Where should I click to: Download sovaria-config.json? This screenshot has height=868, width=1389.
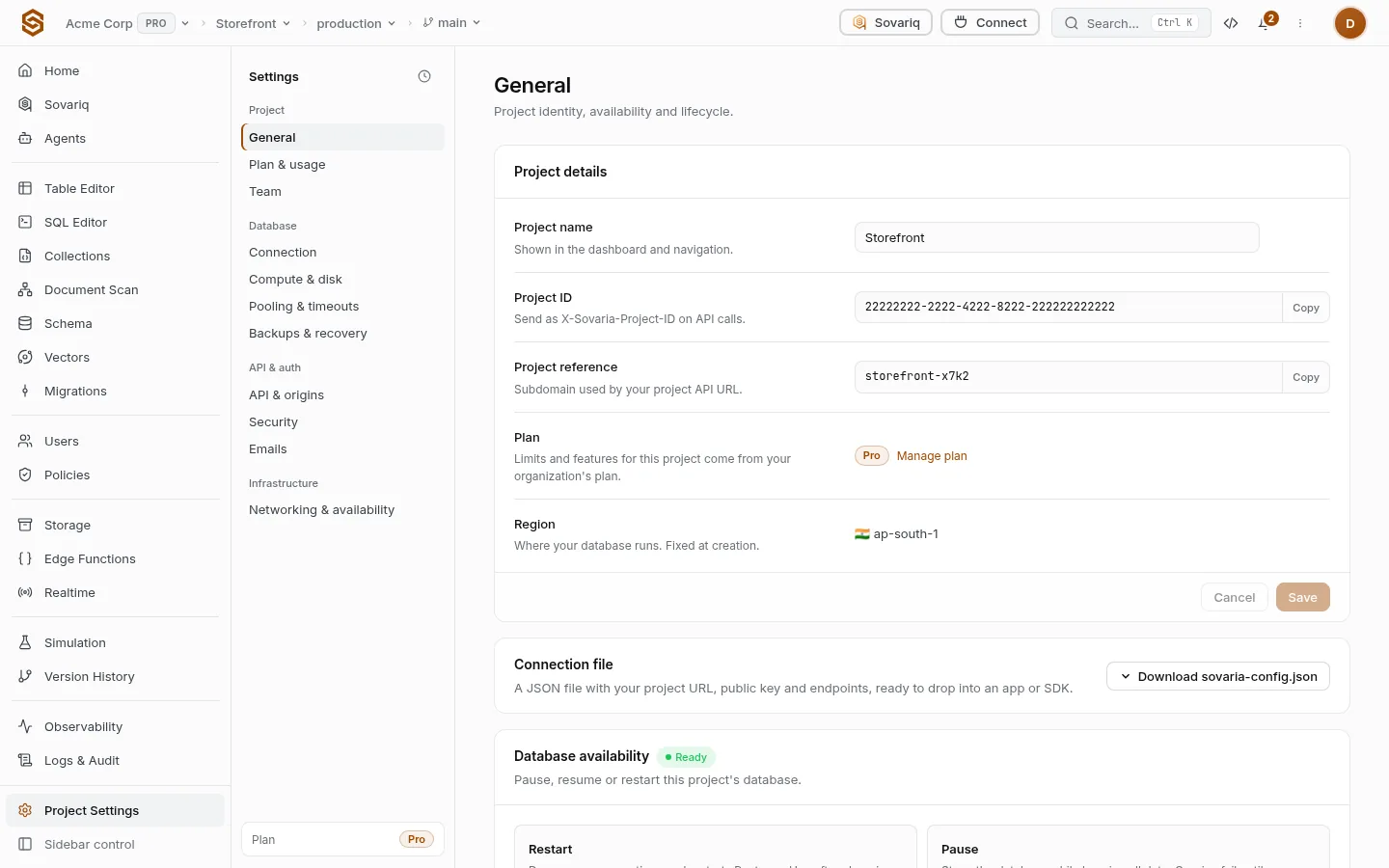pyautogui.click(x=1218, y=676)
